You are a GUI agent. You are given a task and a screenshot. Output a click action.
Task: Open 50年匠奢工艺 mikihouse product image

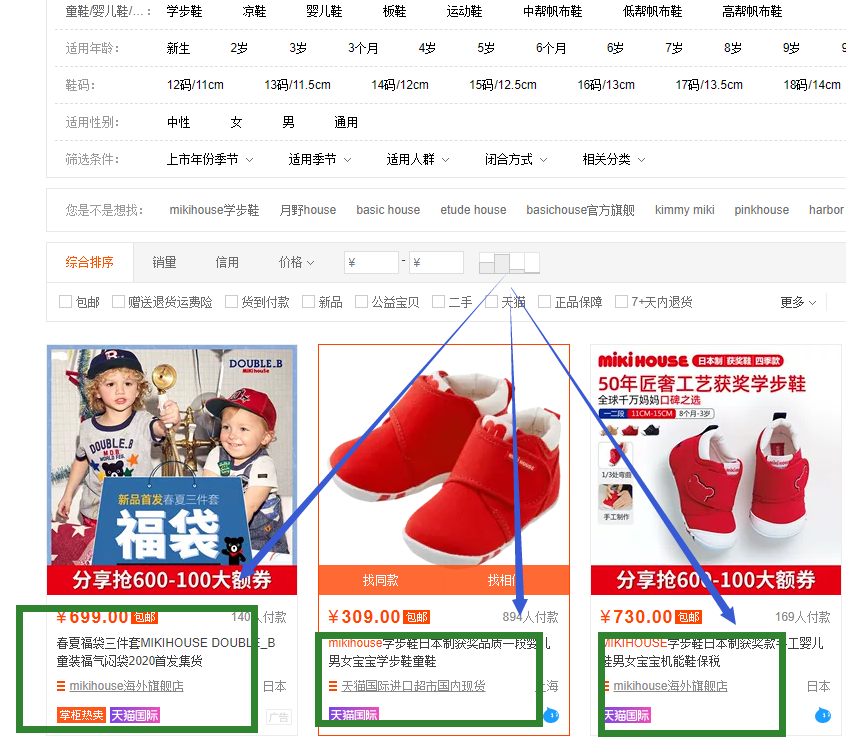[716, 469]
